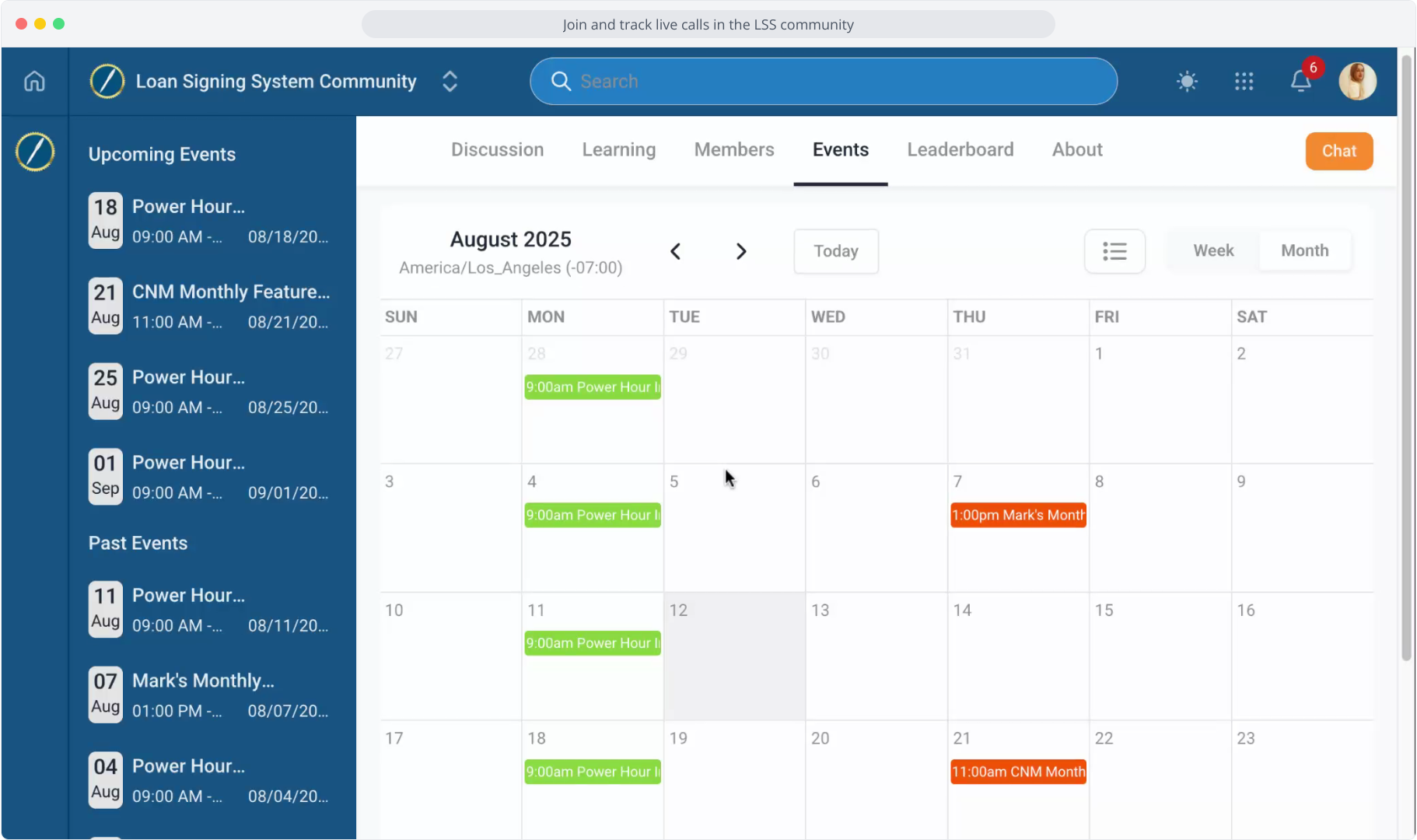Screen dimensions: 1417x840
Task: Open Aug 18 Power Hour calendar event
Action: [593, 772]
